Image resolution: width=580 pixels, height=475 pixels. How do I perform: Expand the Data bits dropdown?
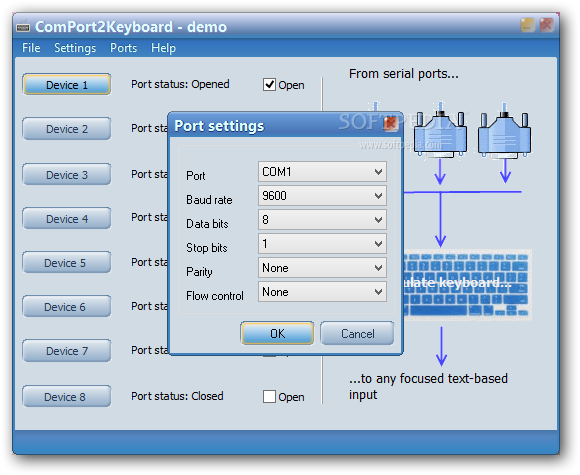pos(322,219)
